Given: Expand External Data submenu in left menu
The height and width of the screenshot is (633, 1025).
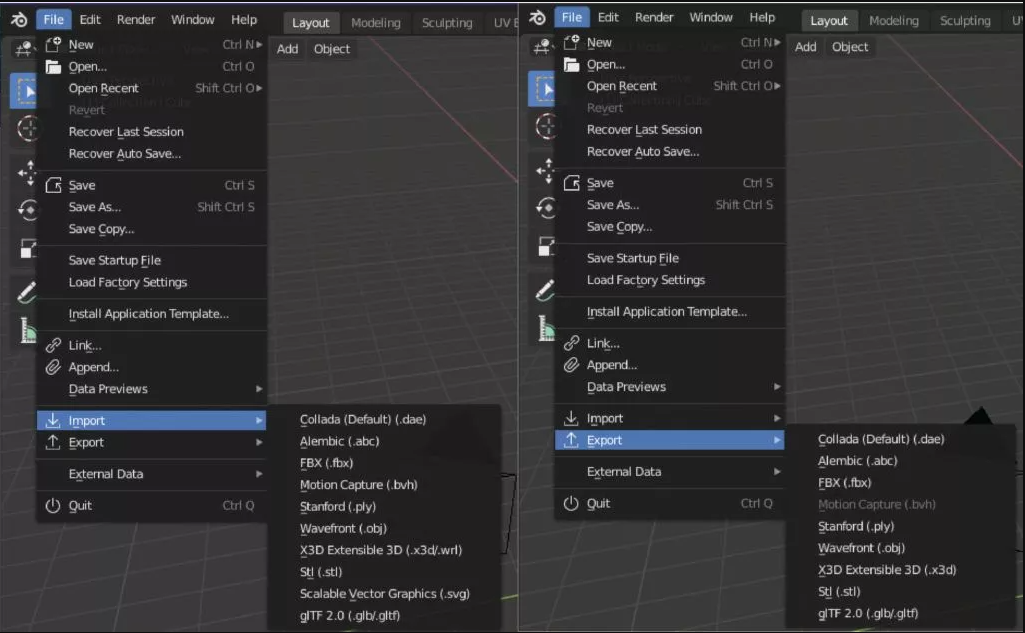Looking at the screenshot, I should (x=260, y=474).
